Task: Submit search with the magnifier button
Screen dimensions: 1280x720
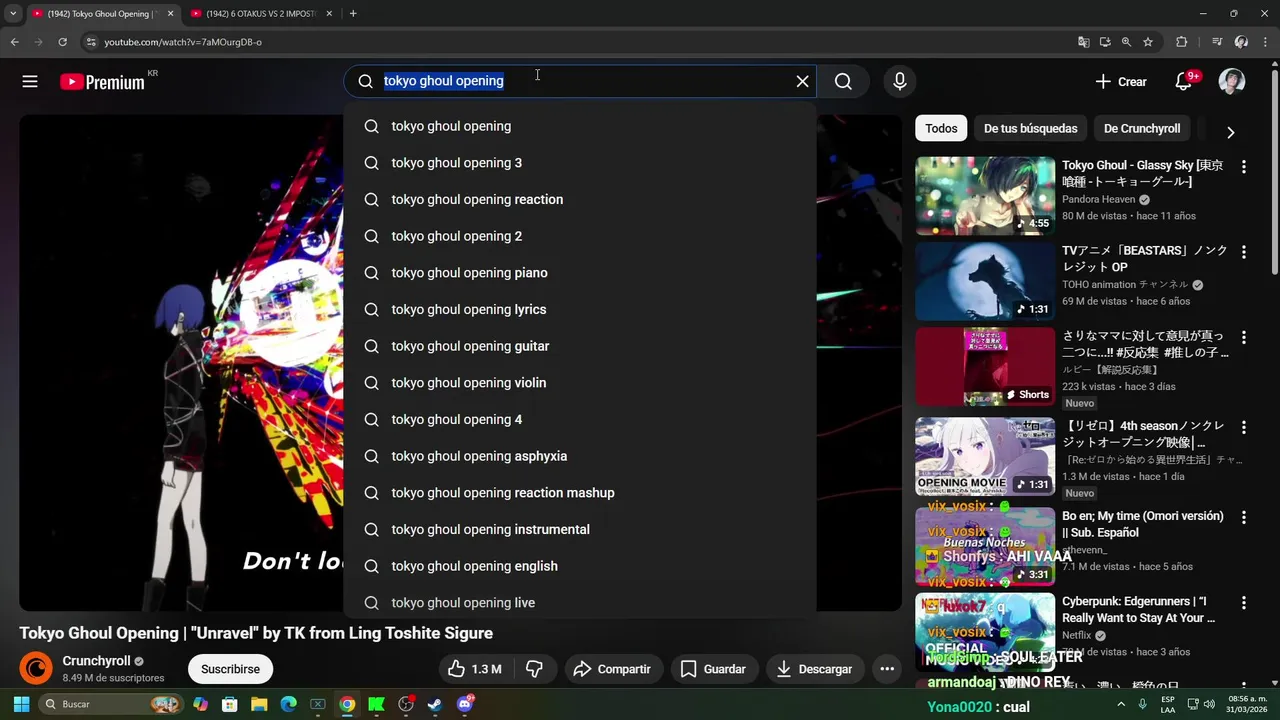Action: [x=843, y=81]
